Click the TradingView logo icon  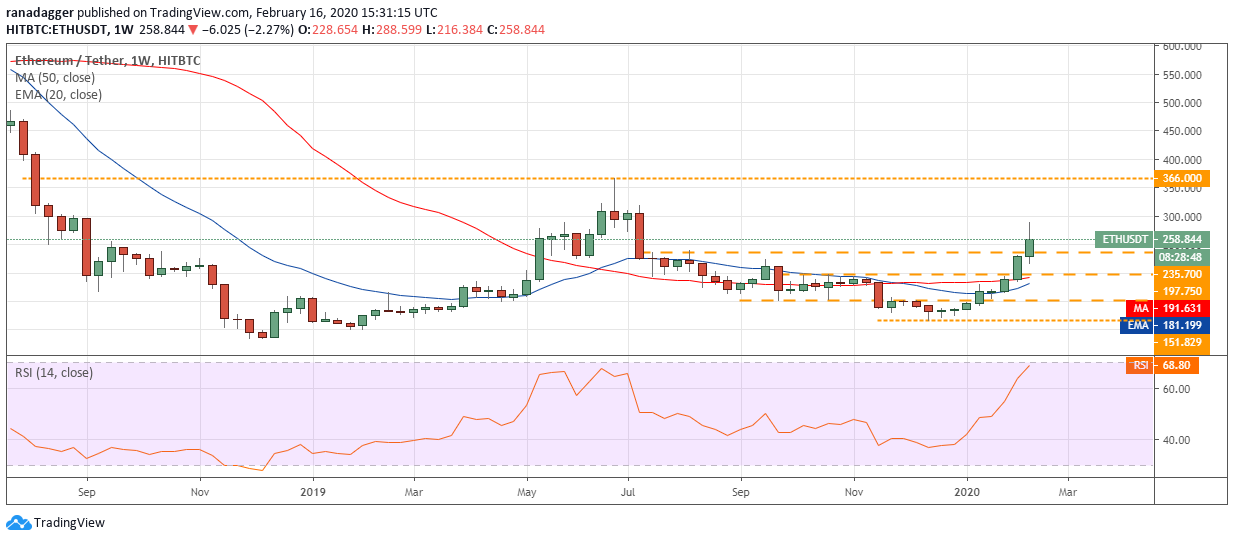point(17,522)
